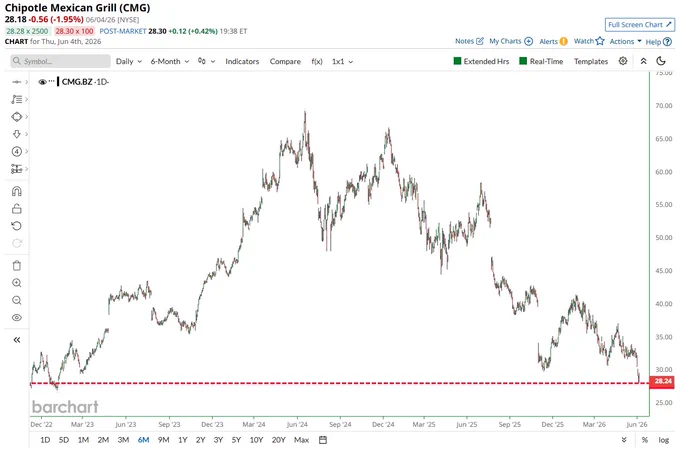Toggle drawings visibility eye in sidebar
The width and height of the screenshot is (680, 449).
pos(16,318)
